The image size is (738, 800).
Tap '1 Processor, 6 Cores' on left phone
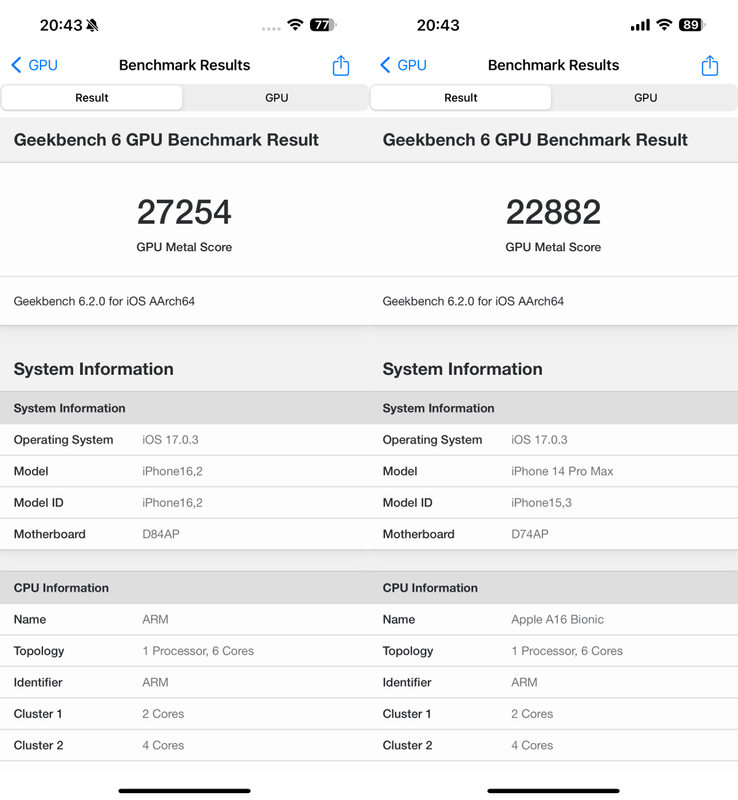point(198,651)
